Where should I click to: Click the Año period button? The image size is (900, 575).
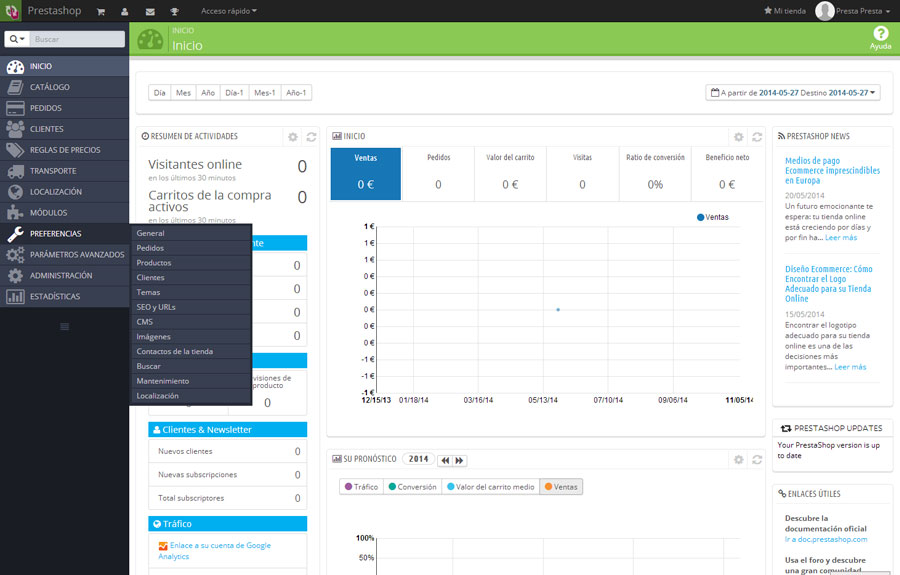(208, 92)
